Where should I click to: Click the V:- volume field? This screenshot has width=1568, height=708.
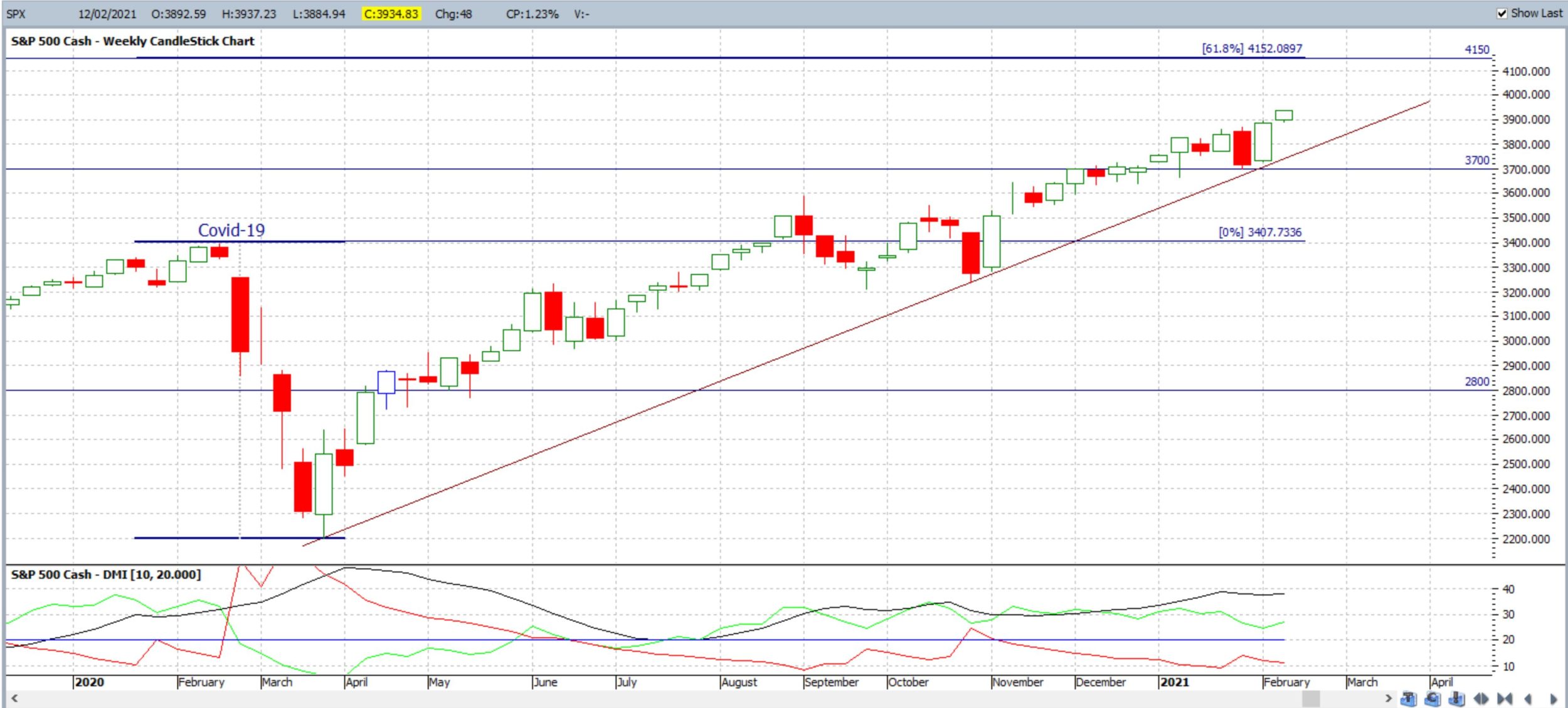tap(581, 14)
